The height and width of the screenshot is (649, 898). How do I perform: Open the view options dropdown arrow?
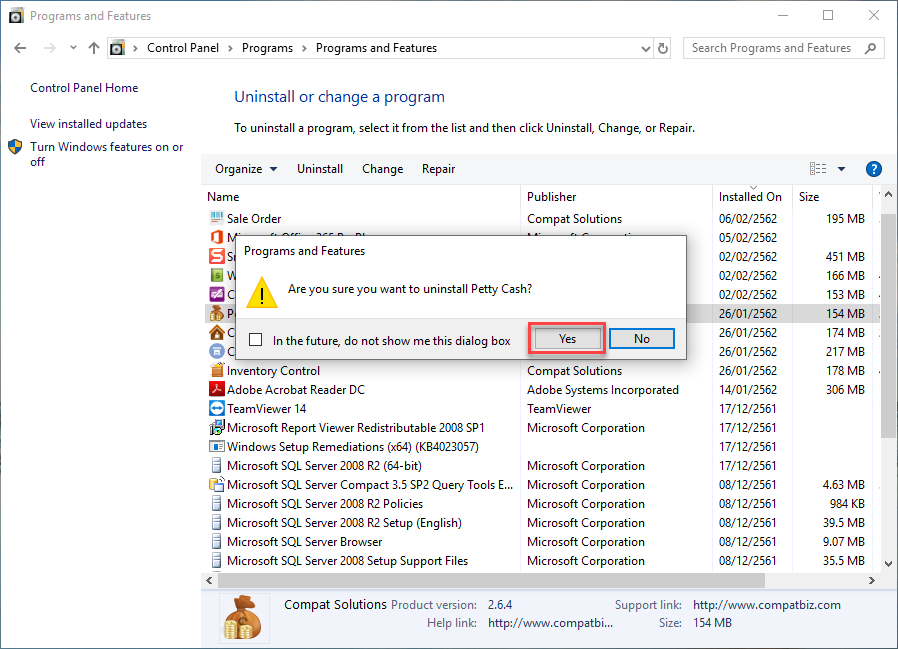[841, 169]
